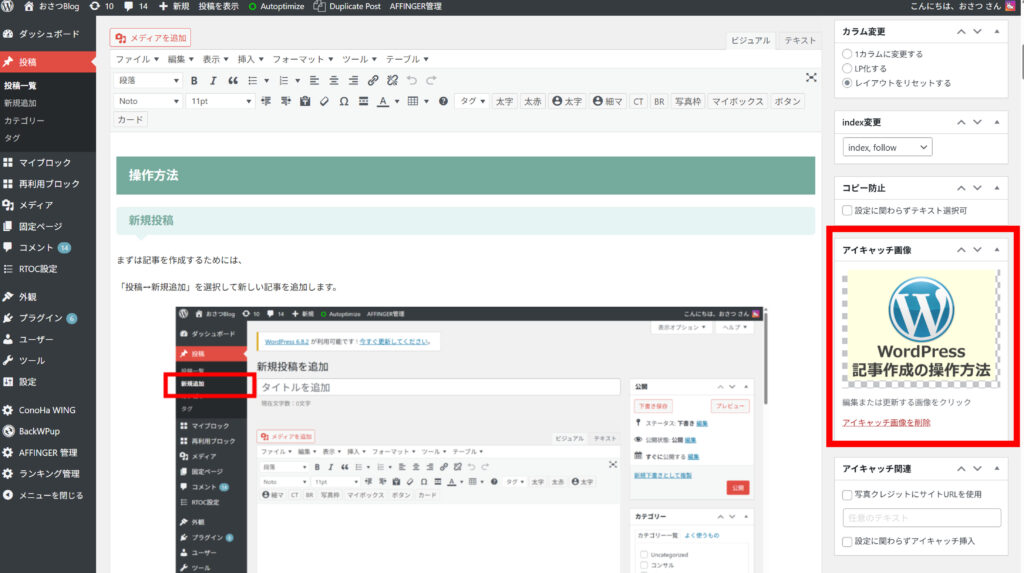Insert special character with omega icon
Image resolution: width=1024 pixels, height=573 pixels.
click(x=344, y=101)
